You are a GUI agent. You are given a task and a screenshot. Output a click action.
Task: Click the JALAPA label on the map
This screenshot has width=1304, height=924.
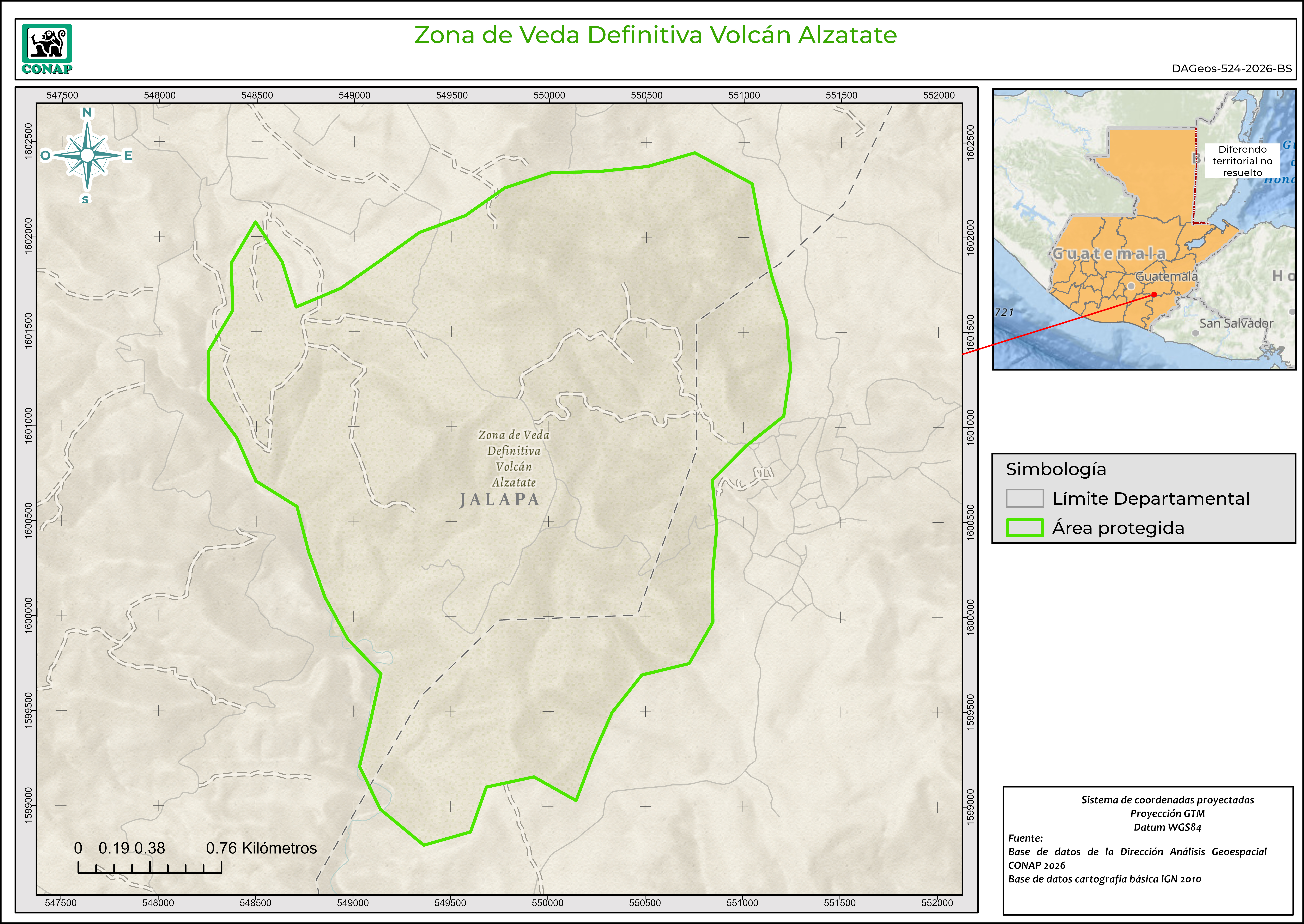[x=500, y=500]
